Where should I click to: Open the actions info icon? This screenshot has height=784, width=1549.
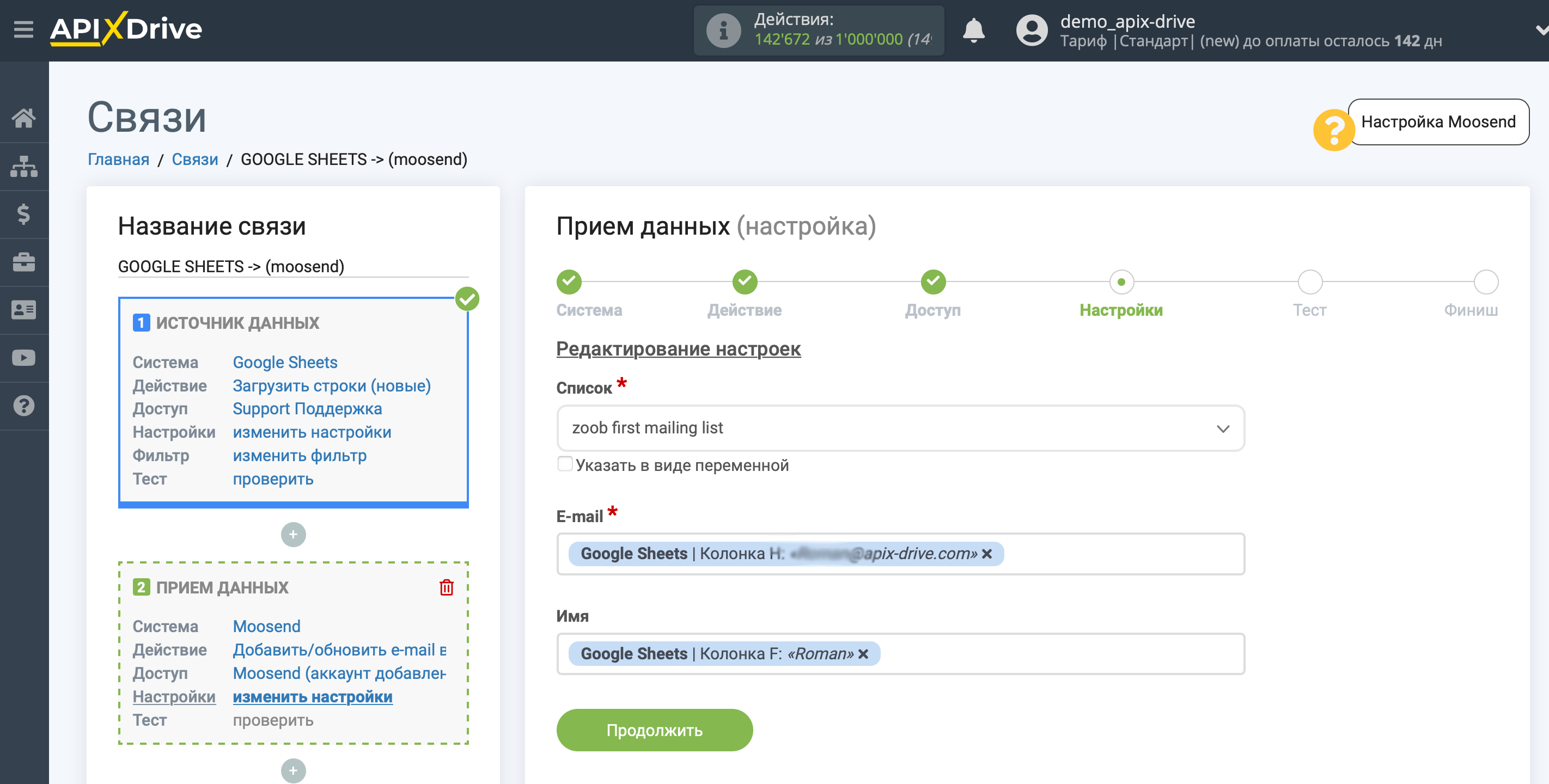click(723, 30)
